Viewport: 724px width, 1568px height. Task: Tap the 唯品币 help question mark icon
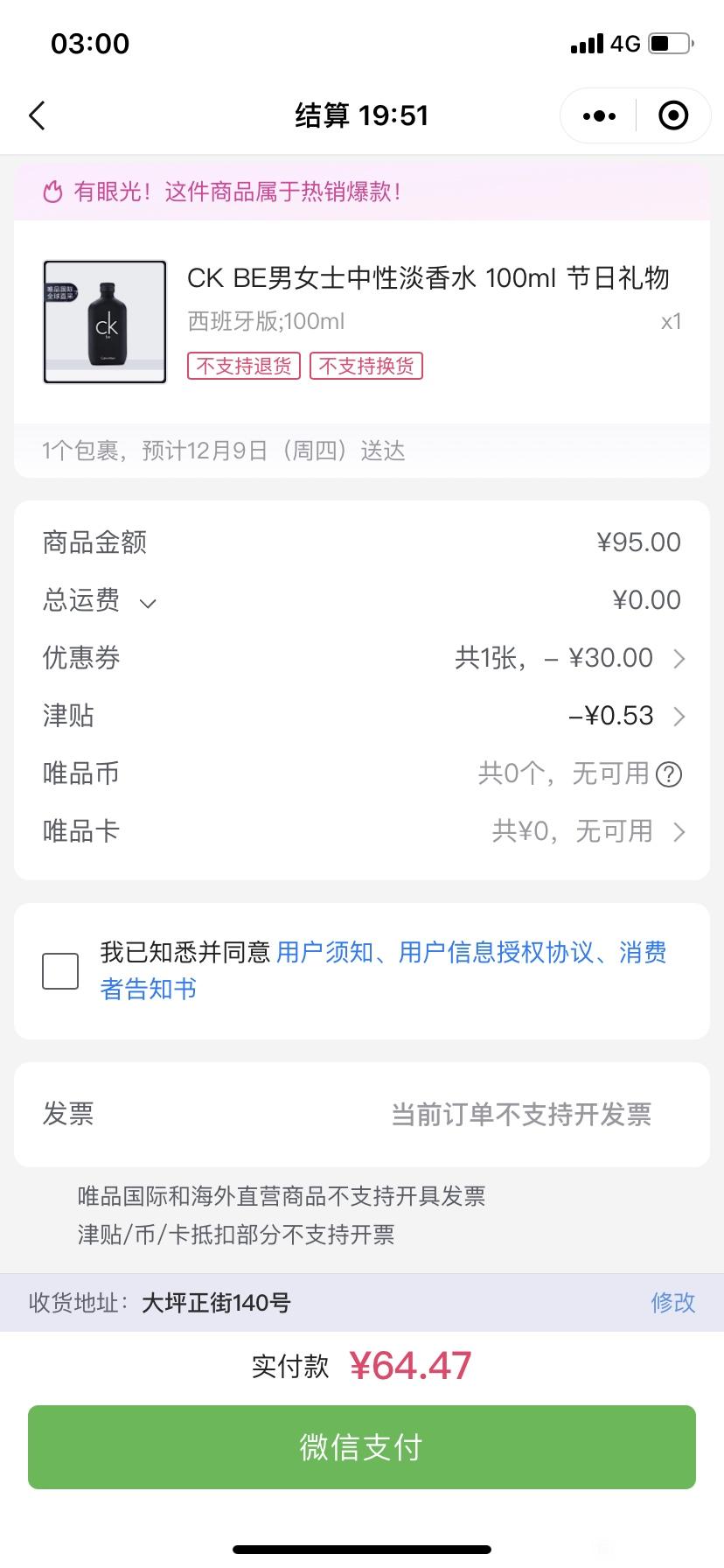[669, 774]
